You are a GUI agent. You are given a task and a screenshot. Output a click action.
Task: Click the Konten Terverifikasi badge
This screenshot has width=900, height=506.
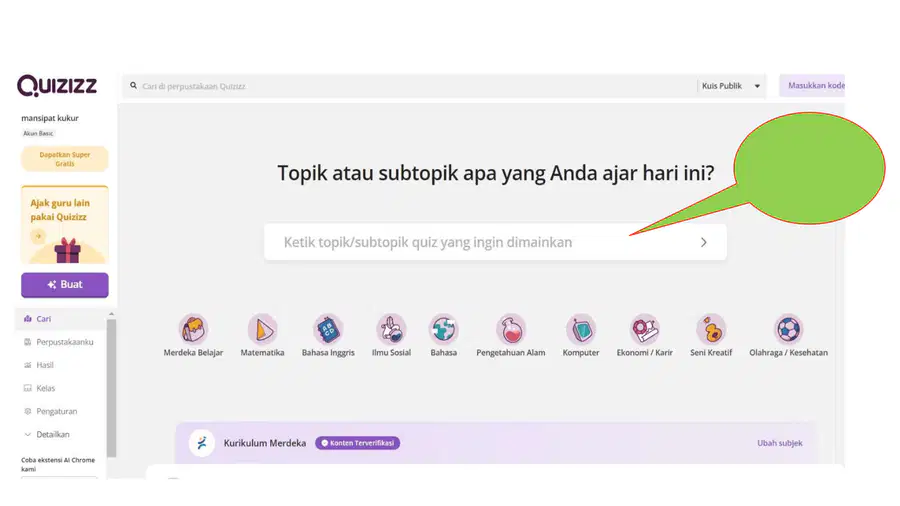(358, 443)
